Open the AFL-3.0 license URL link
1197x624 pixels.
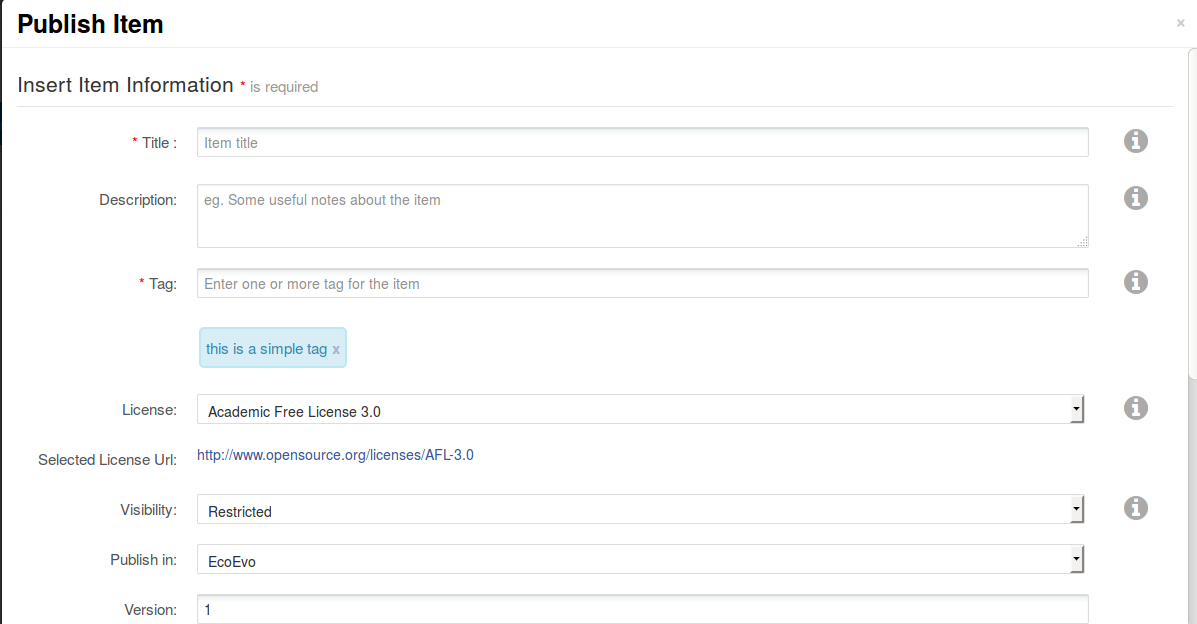(x=335, y=455)
